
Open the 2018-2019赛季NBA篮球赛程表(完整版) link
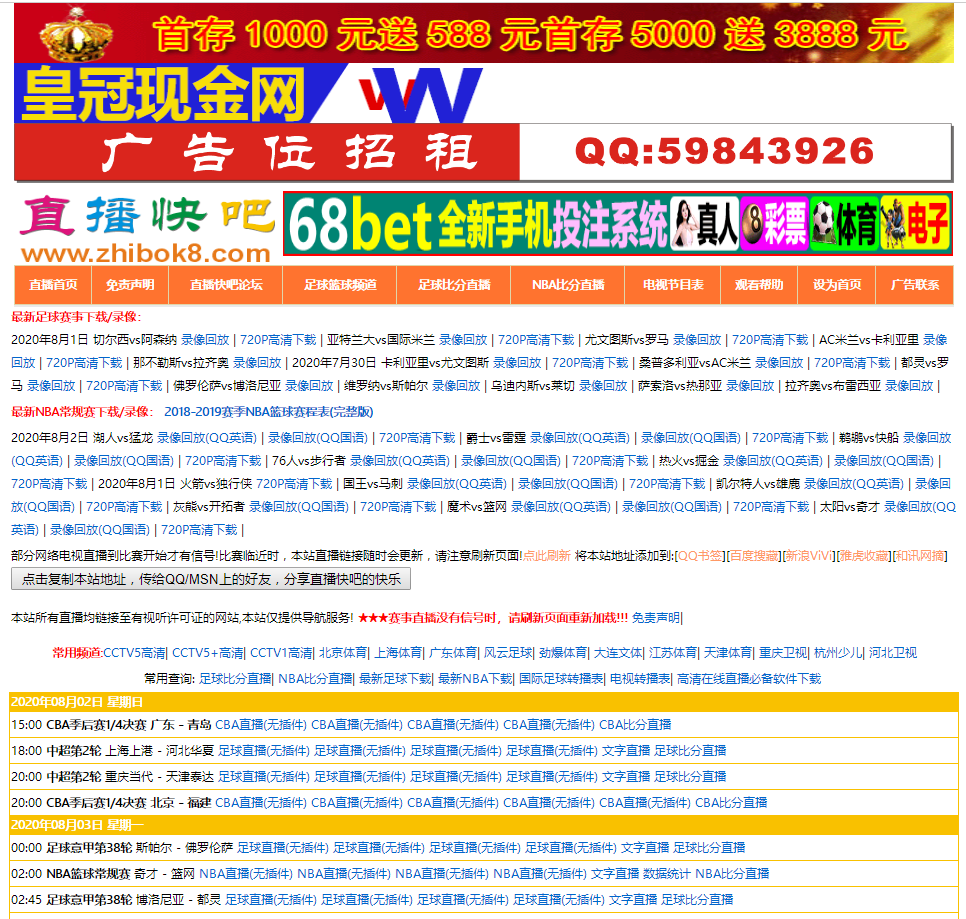pos(269,411)
